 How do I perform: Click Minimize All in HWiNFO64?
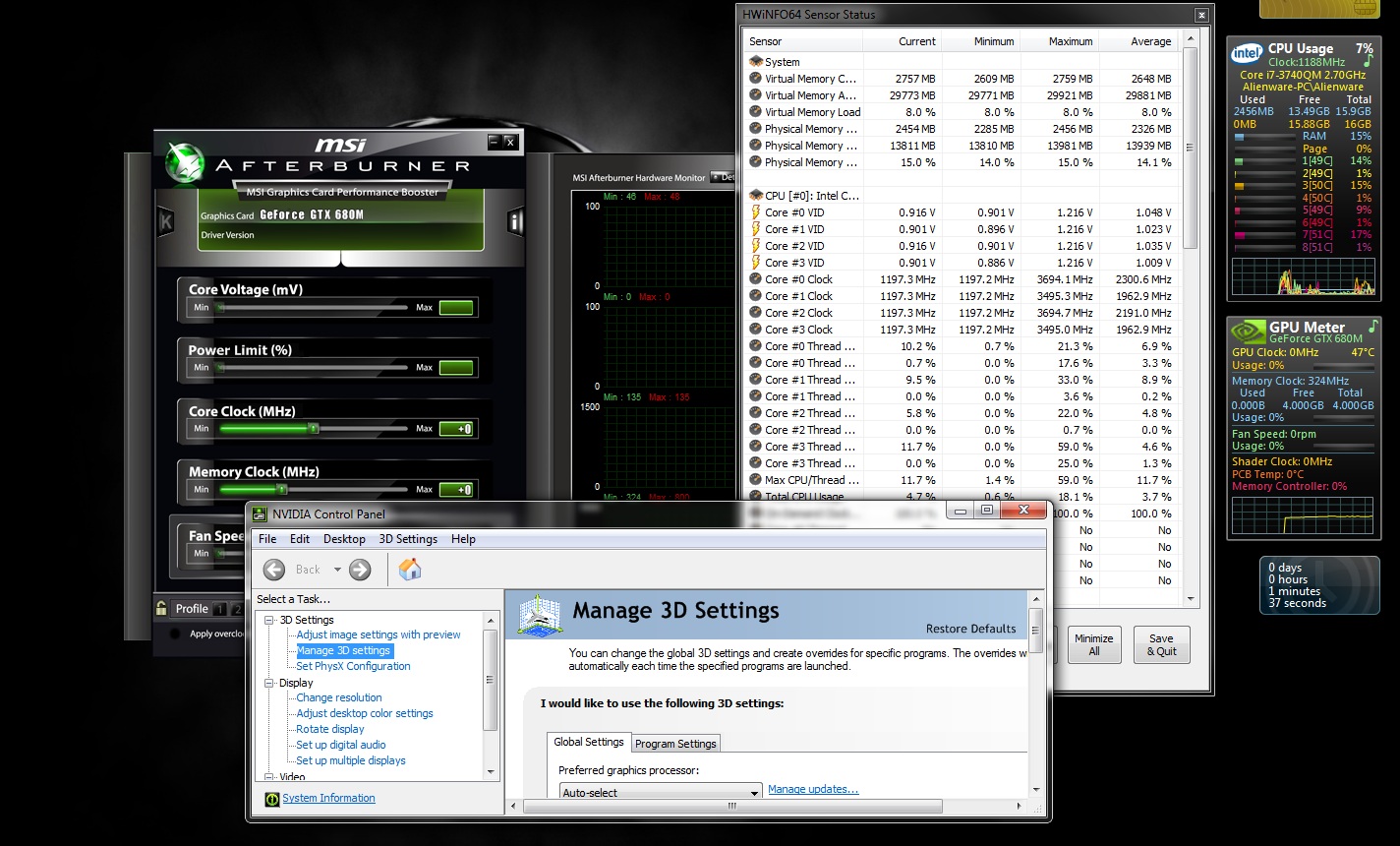pyautogui.click(x=1093, y=644)
